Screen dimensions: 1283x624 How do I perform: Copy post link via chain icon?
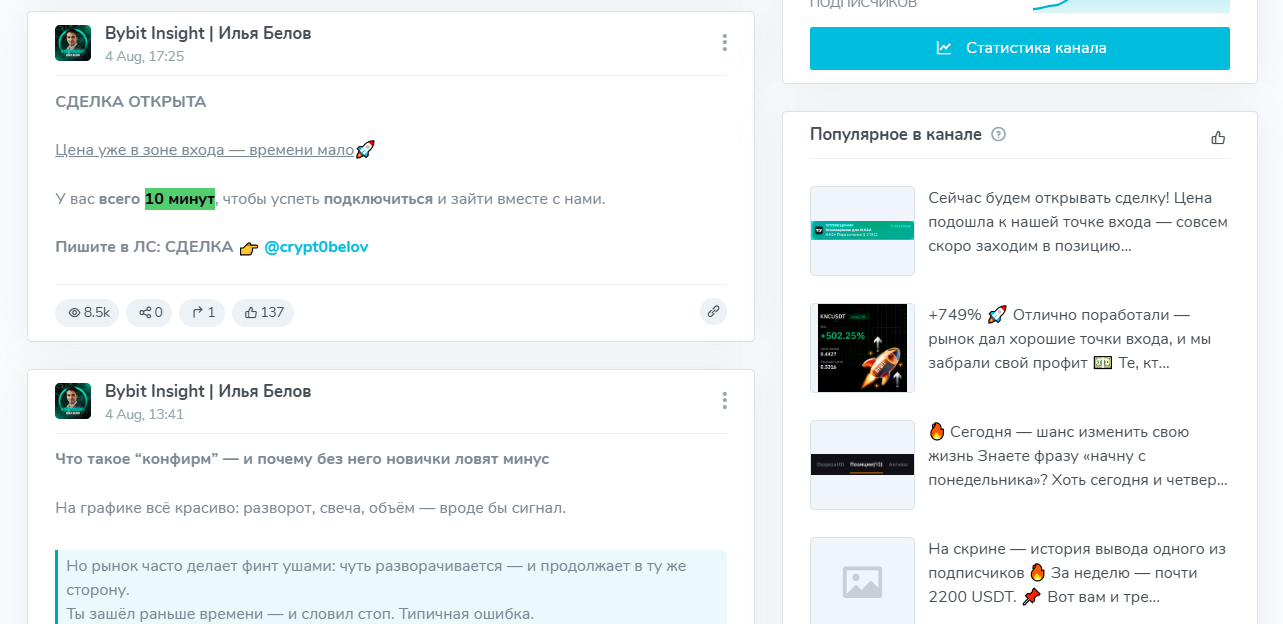tap(713, 311)
